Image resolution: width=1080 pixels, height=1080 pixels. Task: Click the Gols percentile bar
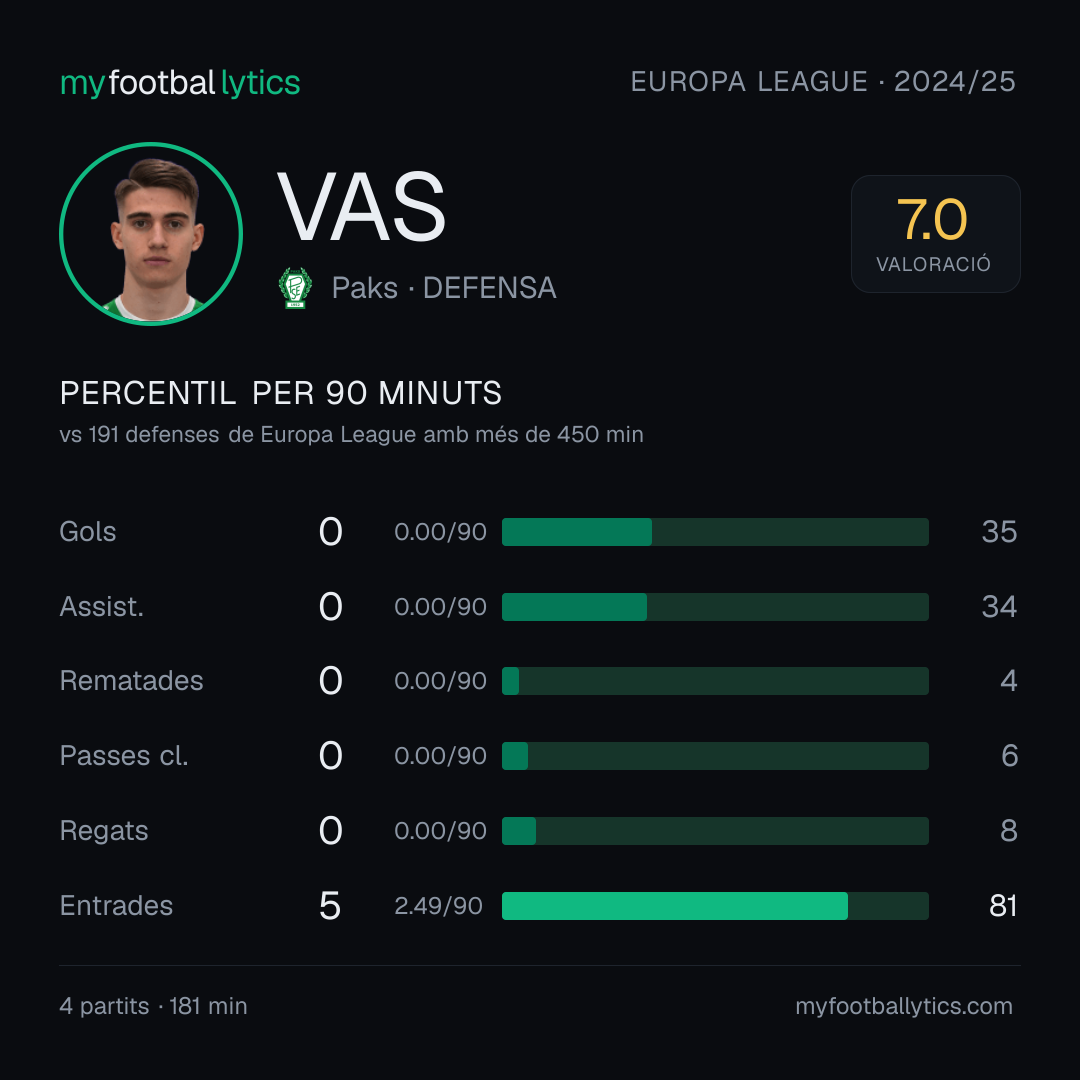(715, 532)
